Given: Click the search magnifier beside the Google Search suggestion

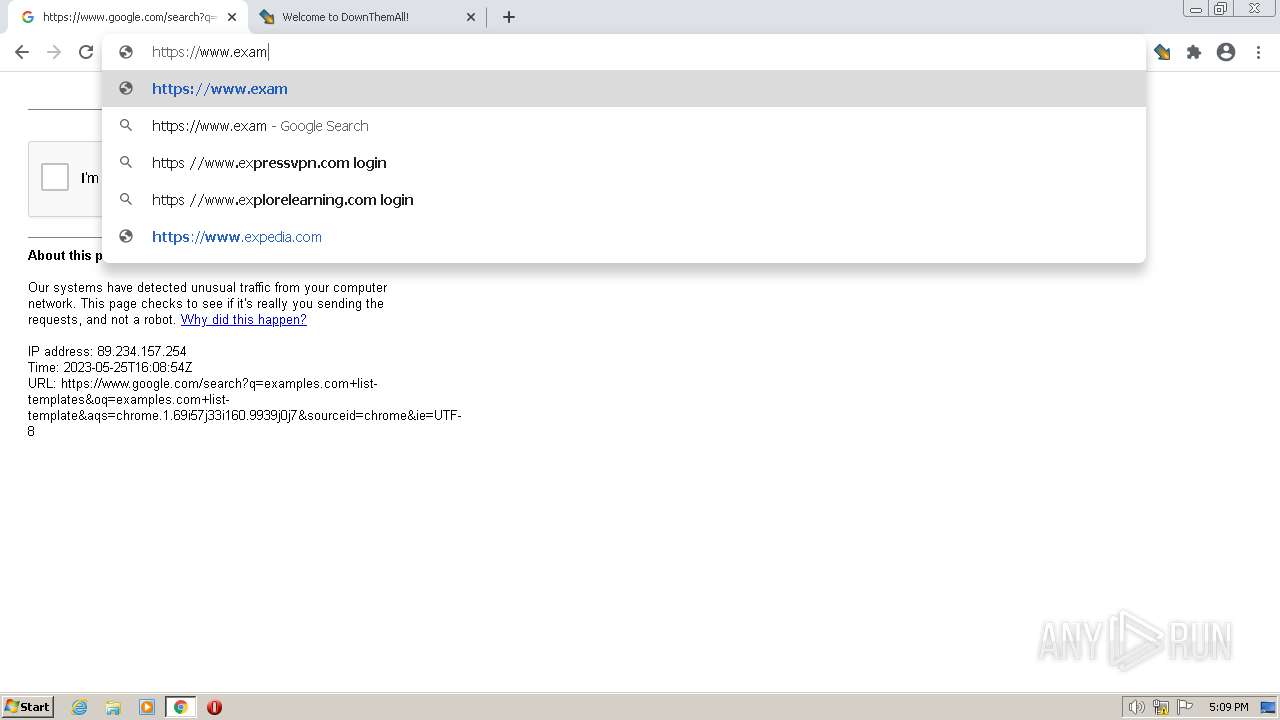Looking at the screenshot, I should (x=126, y=126).
